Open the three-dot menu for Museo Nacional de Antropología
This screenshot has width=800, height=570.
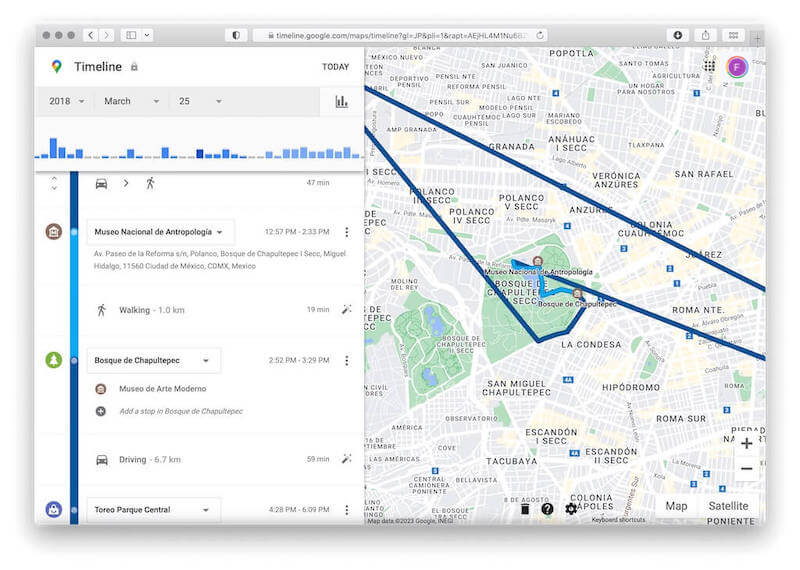[x=347, y=232]
